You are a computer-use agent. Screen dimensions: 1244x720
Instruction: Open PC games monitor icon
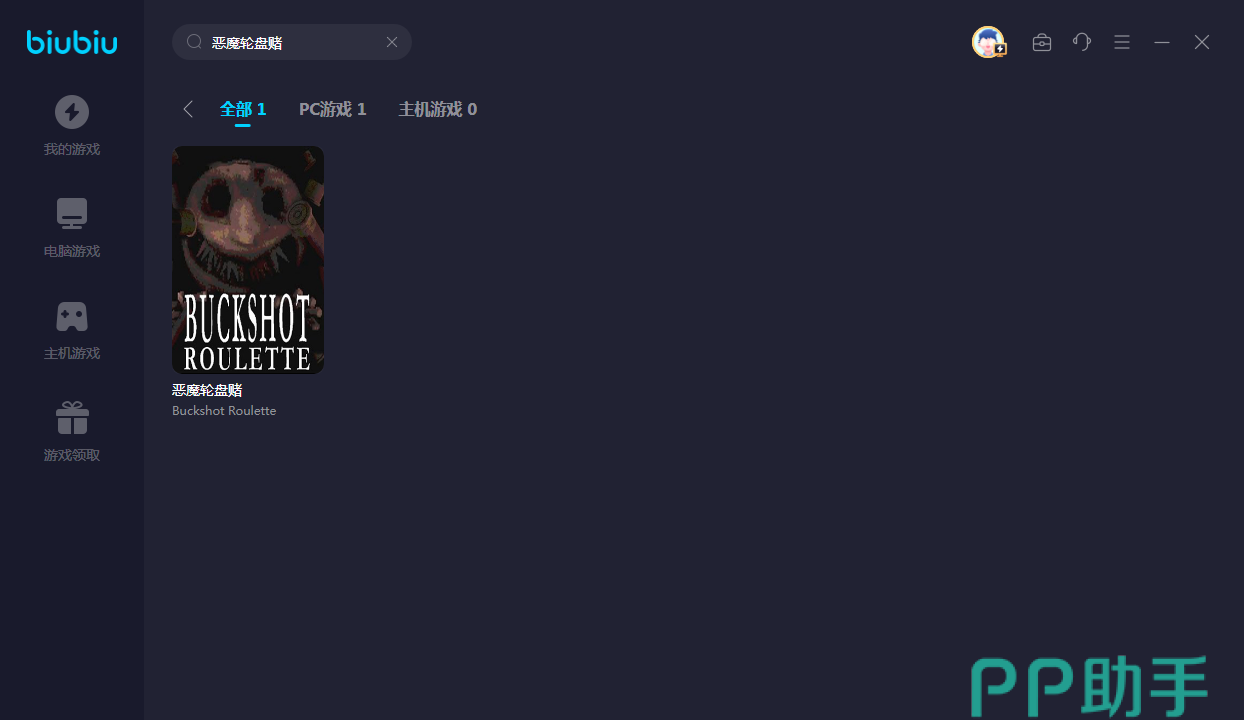point(72,214)
